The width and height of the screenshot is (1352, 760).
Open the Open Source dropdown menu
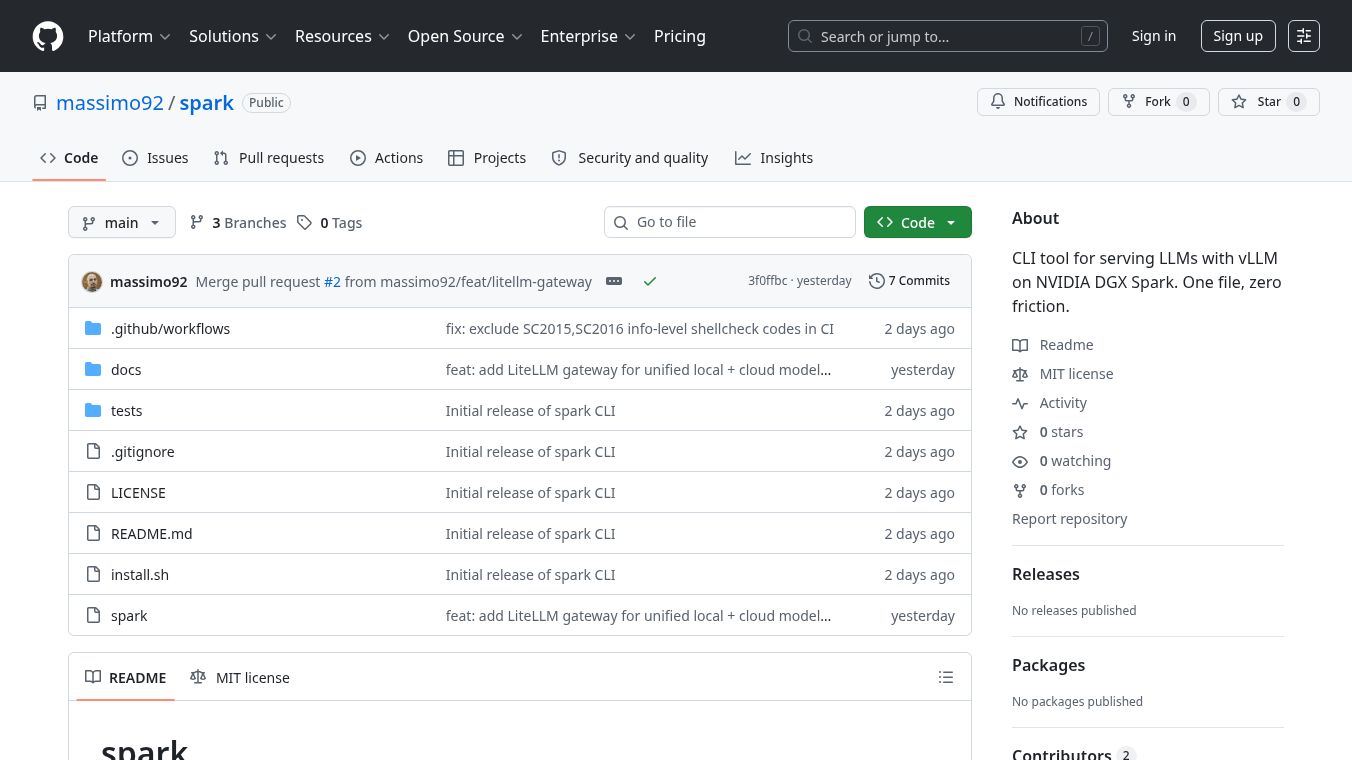pos(465,36)
